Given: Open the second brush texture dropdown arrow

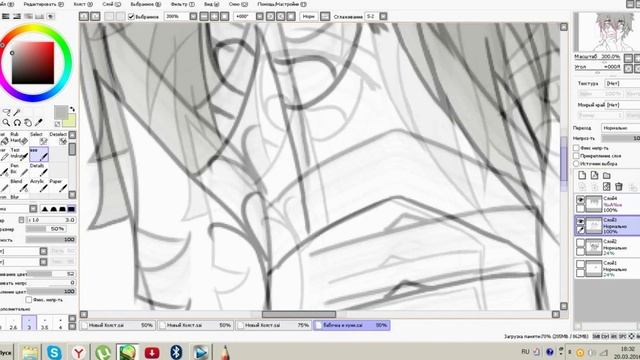Looking at the screenshot, I should [x=44, y=262].
